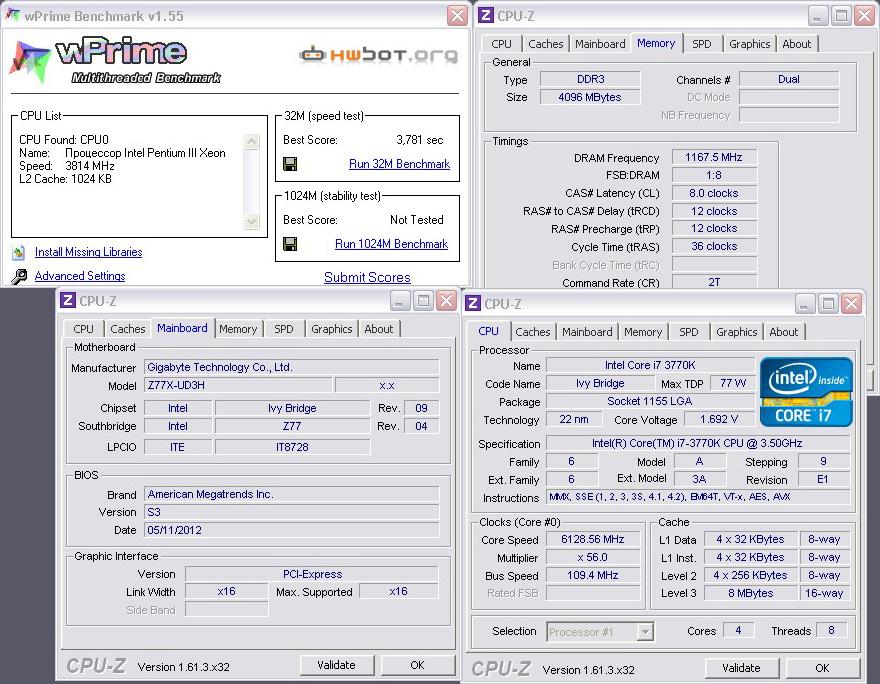Viewport: 880px width, 684px height.
Task: Click floppy save icon for 32M score
Action: tap(290, 164)
